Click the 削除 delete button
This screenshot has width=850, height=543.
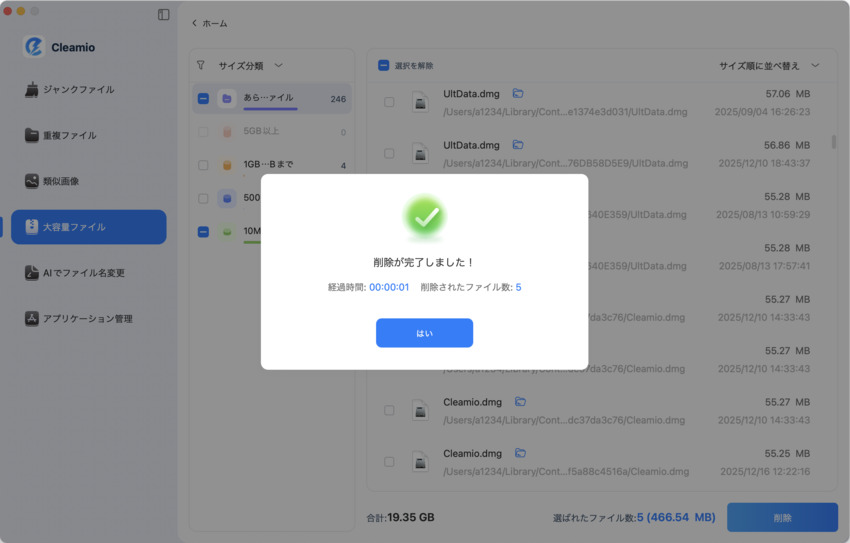[782, 518]
